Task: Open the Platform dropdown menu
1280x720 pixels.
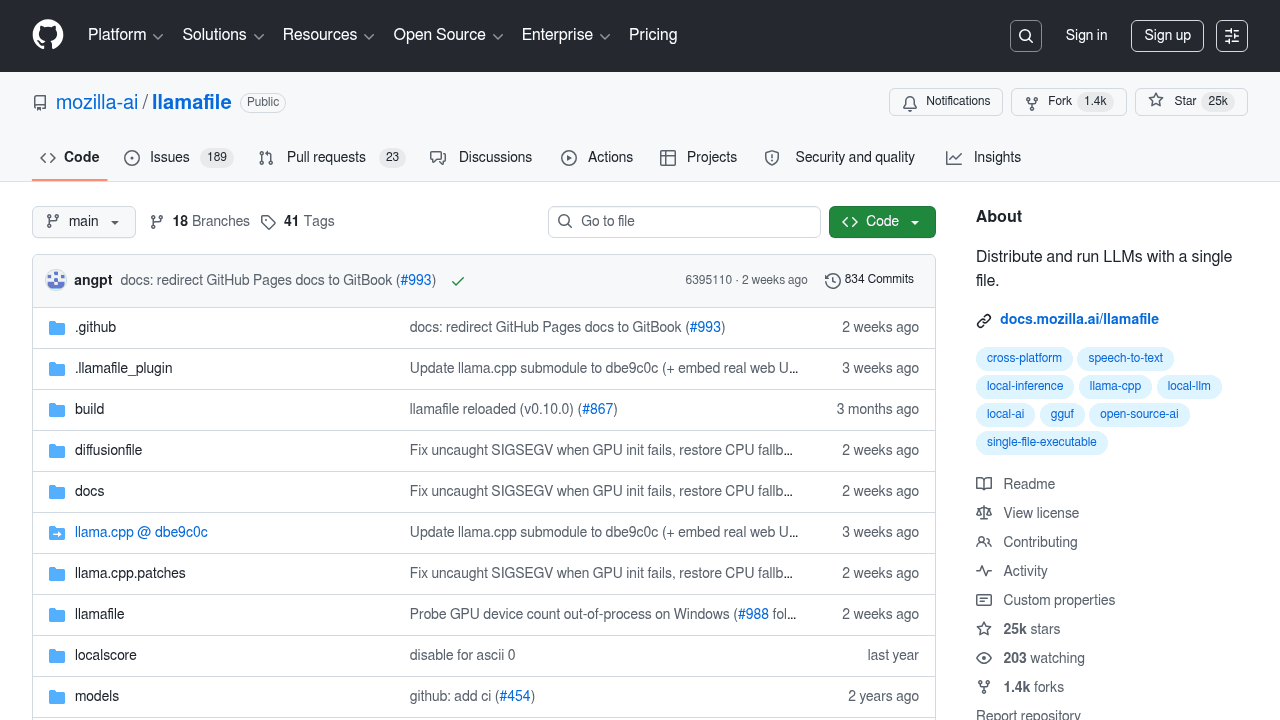Action: tap(125, 35)
